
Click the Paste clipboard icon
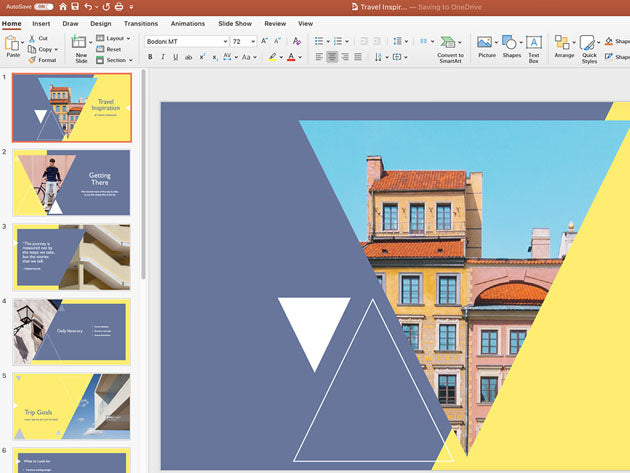[x=12, y=44]
